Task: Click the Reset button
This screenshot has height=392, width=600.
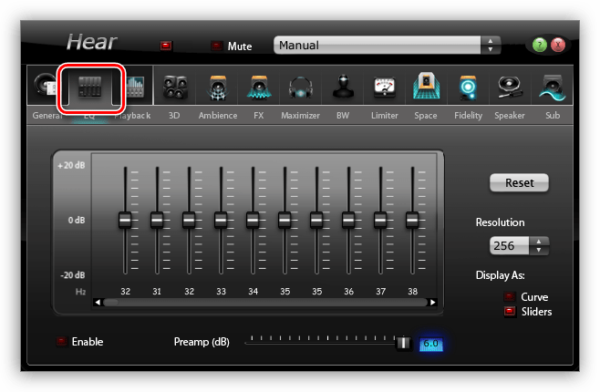Action: pos(519,183)
